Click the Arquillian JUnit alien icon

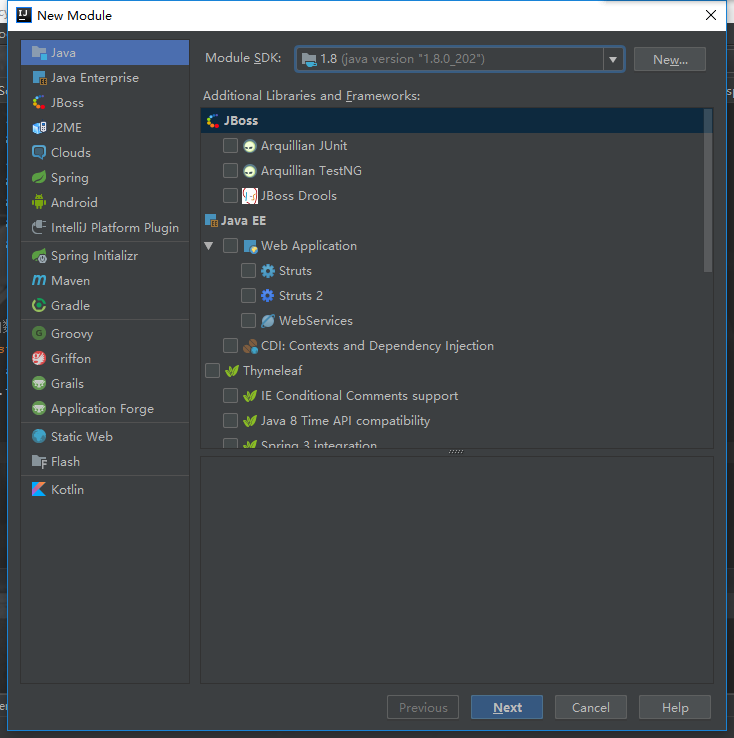click(x=250, y=146)
